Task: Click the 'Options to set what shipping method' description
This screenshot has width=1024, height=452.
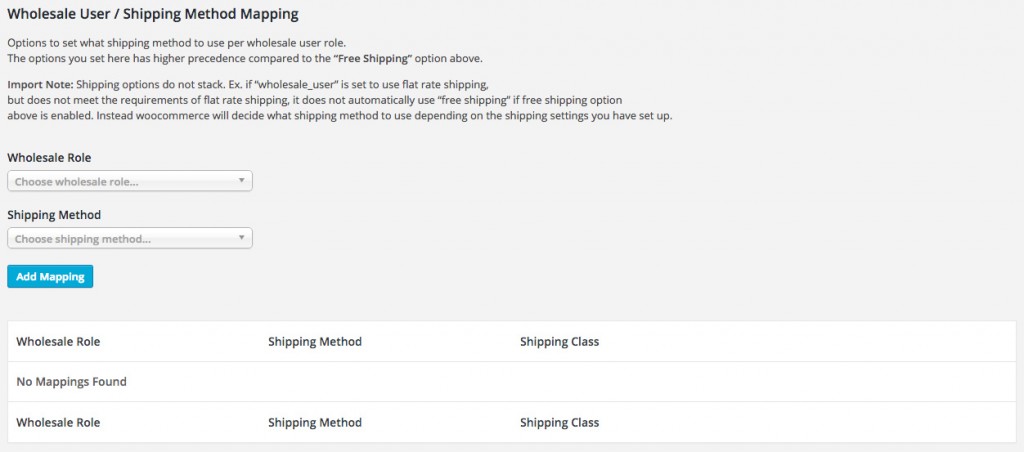Action: click(176, 44)
